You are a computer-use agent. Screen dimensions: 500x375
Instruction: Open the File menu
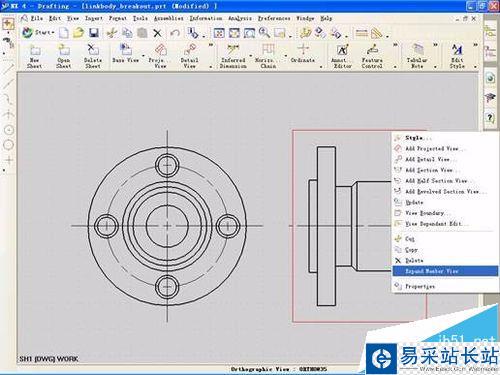(37, 18)
